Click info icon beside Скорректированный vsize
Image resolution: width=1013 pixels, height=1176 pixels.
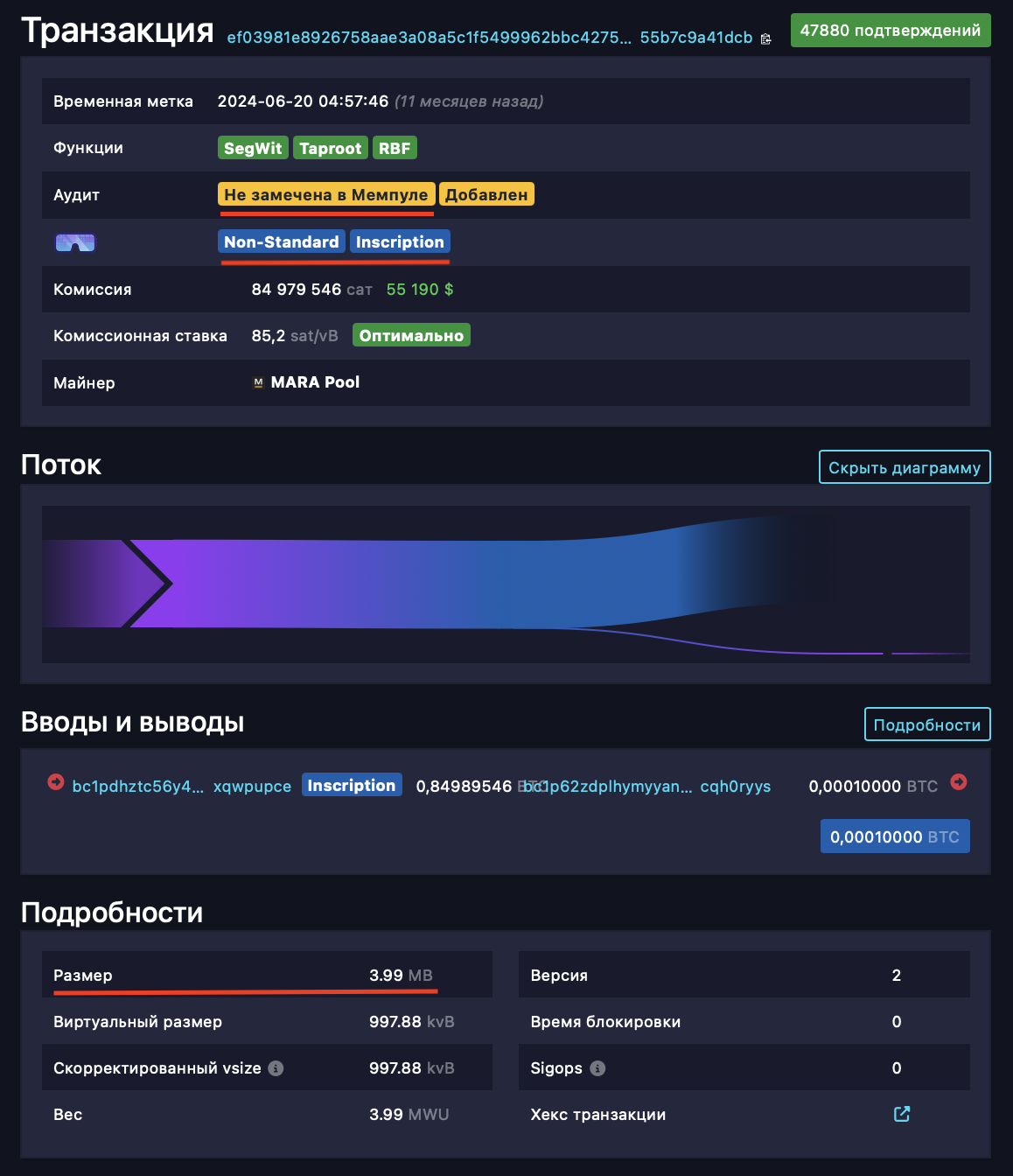coord(276,1068)
